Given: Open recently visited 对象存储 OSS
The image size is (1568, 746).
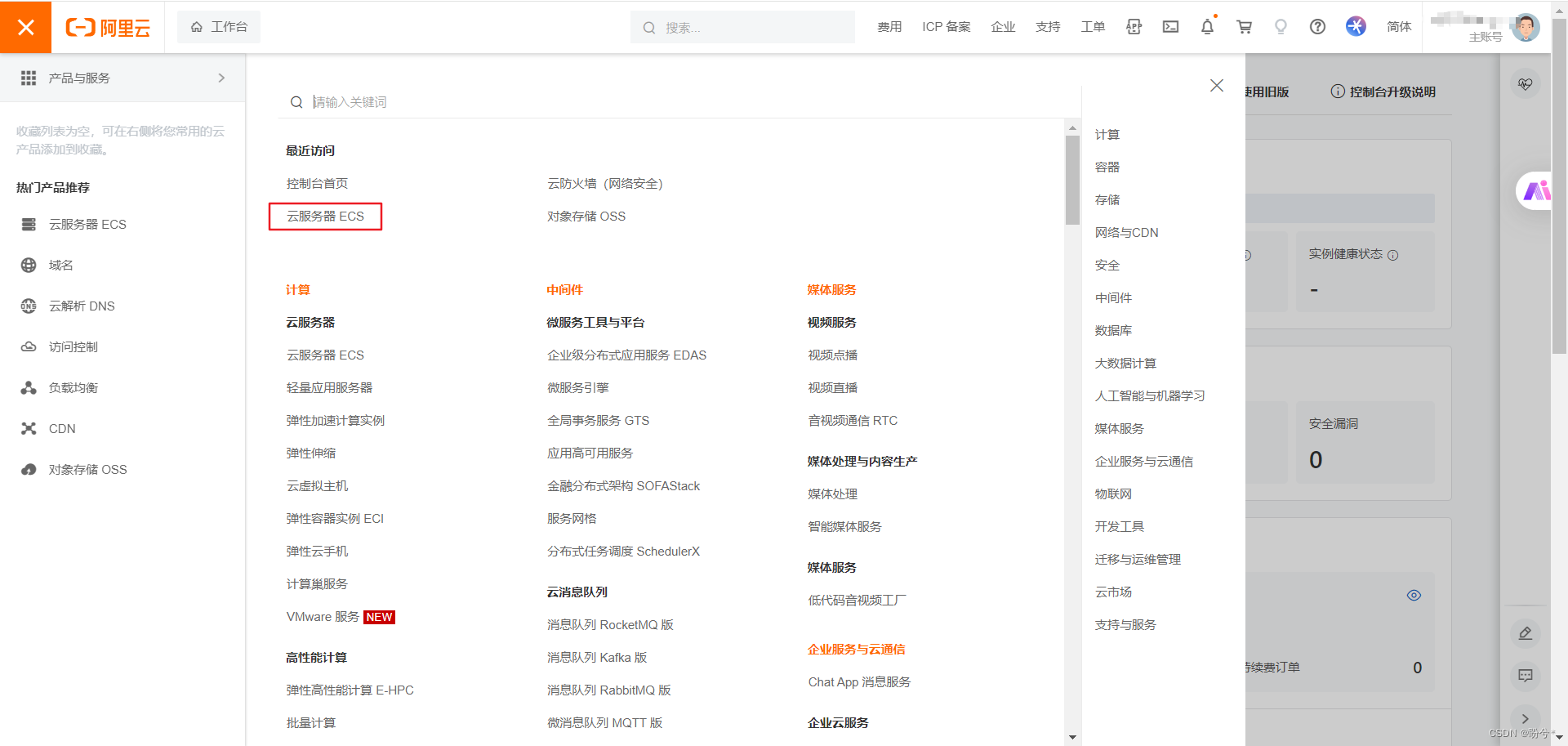Looking at the screenshot, I should click(x=586, y=217).
